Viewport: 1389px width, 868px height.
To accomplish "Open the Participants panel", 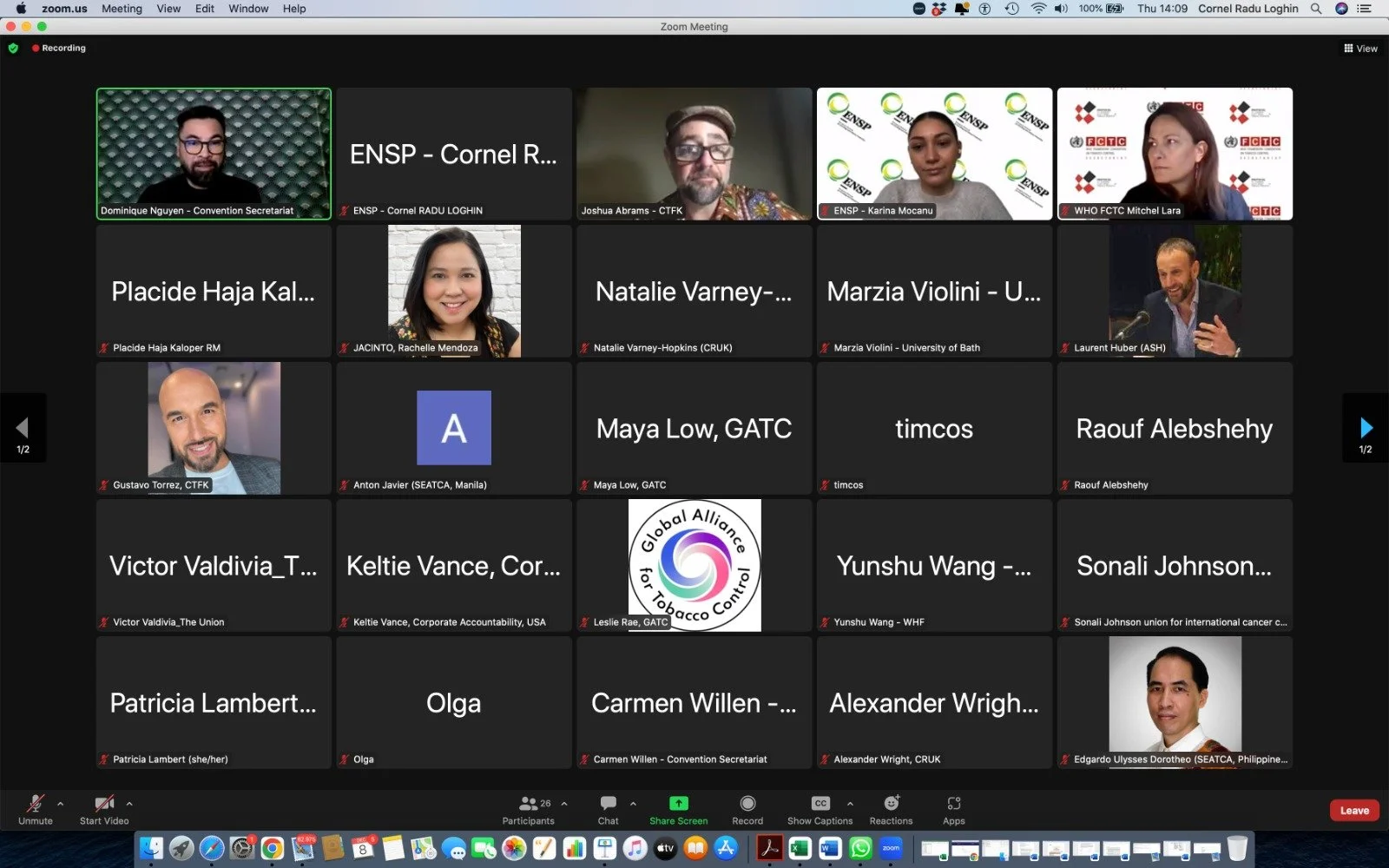I will [528, 810].
